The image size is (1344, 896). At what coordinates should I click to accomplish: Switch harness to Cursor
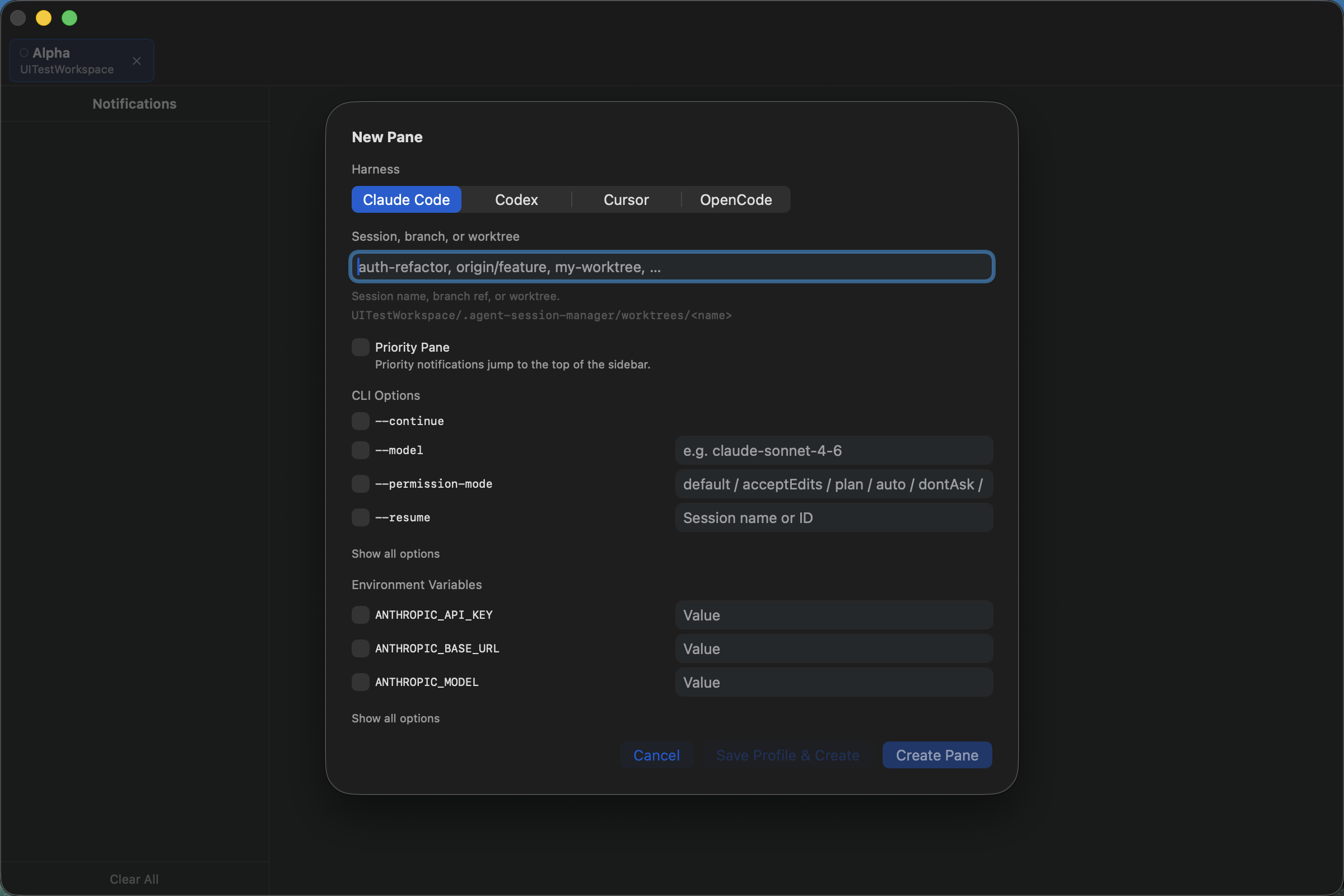point(626,199)
